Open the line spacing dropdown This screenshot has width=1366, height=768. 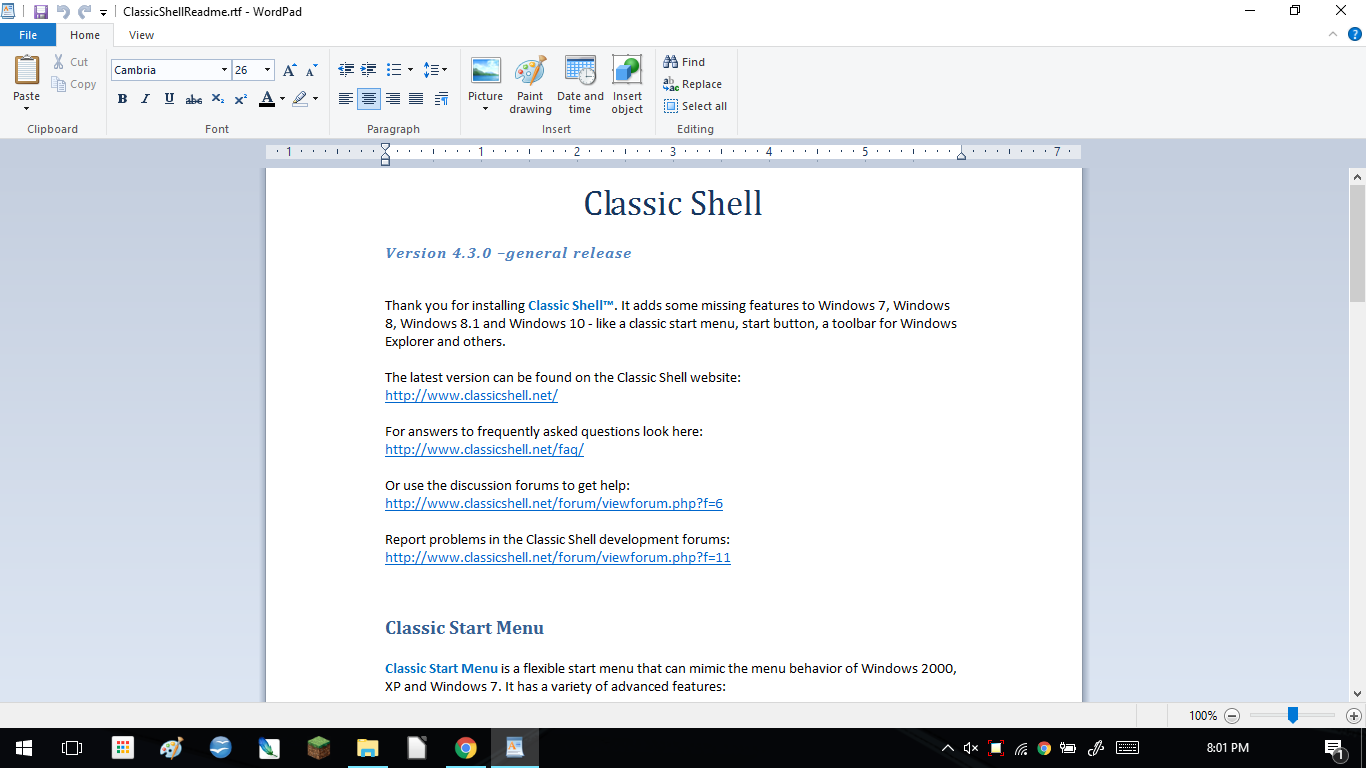click(435, 70)
